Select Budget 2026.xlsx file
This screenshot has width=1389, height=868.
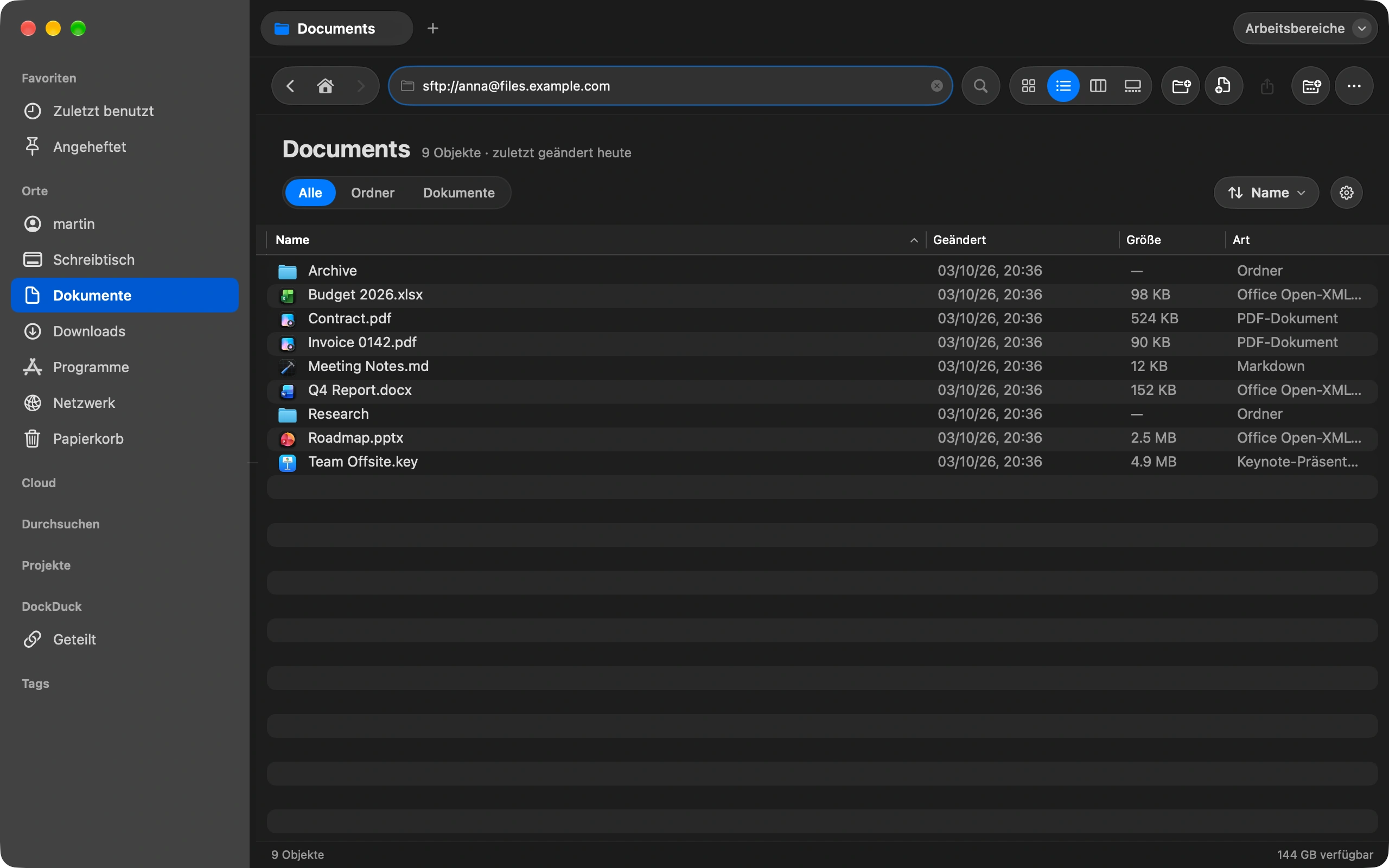822,295
